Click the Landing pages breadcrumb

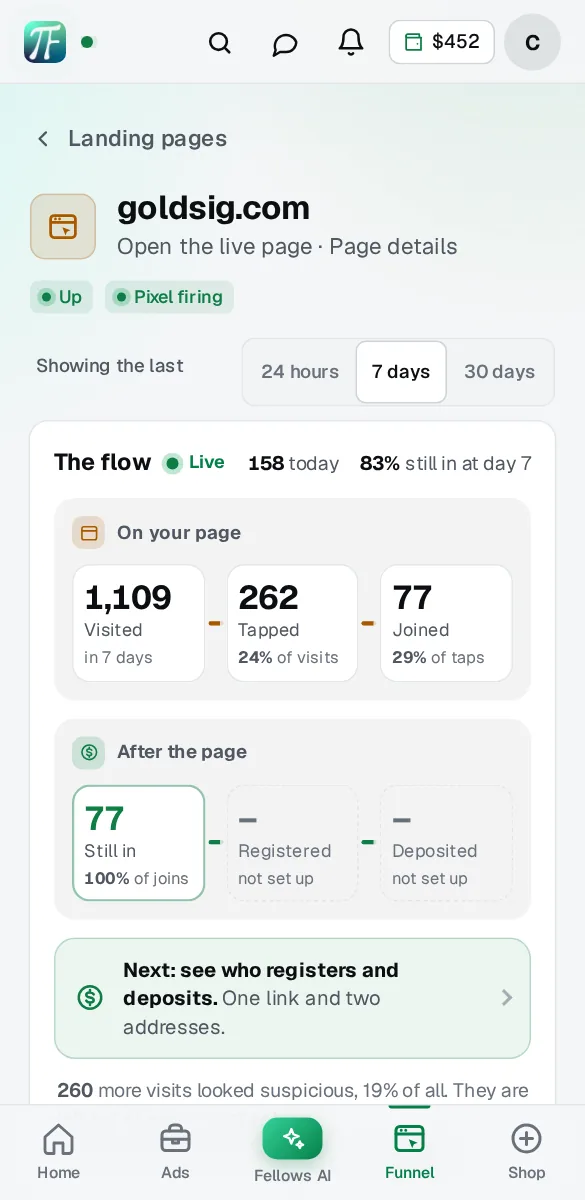147,139
